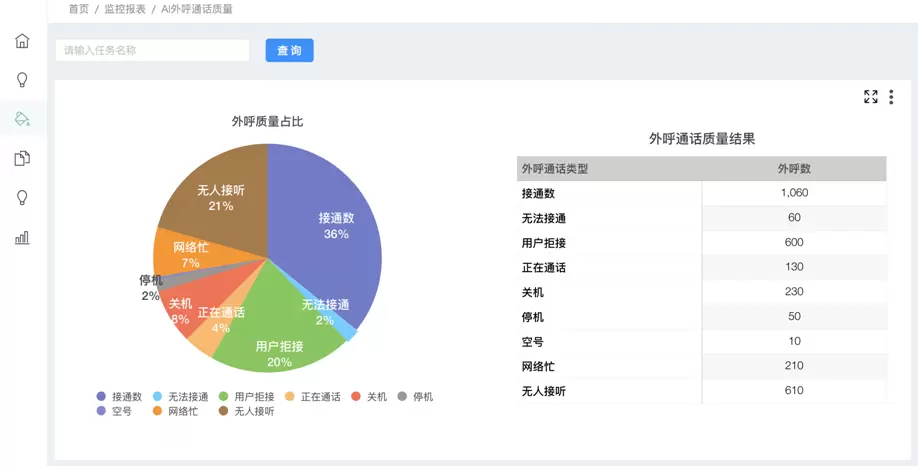Click the 外呼通话类型 column header
Image resolution: width=918 pixels, height=466 pixels.
click(555, 169)
